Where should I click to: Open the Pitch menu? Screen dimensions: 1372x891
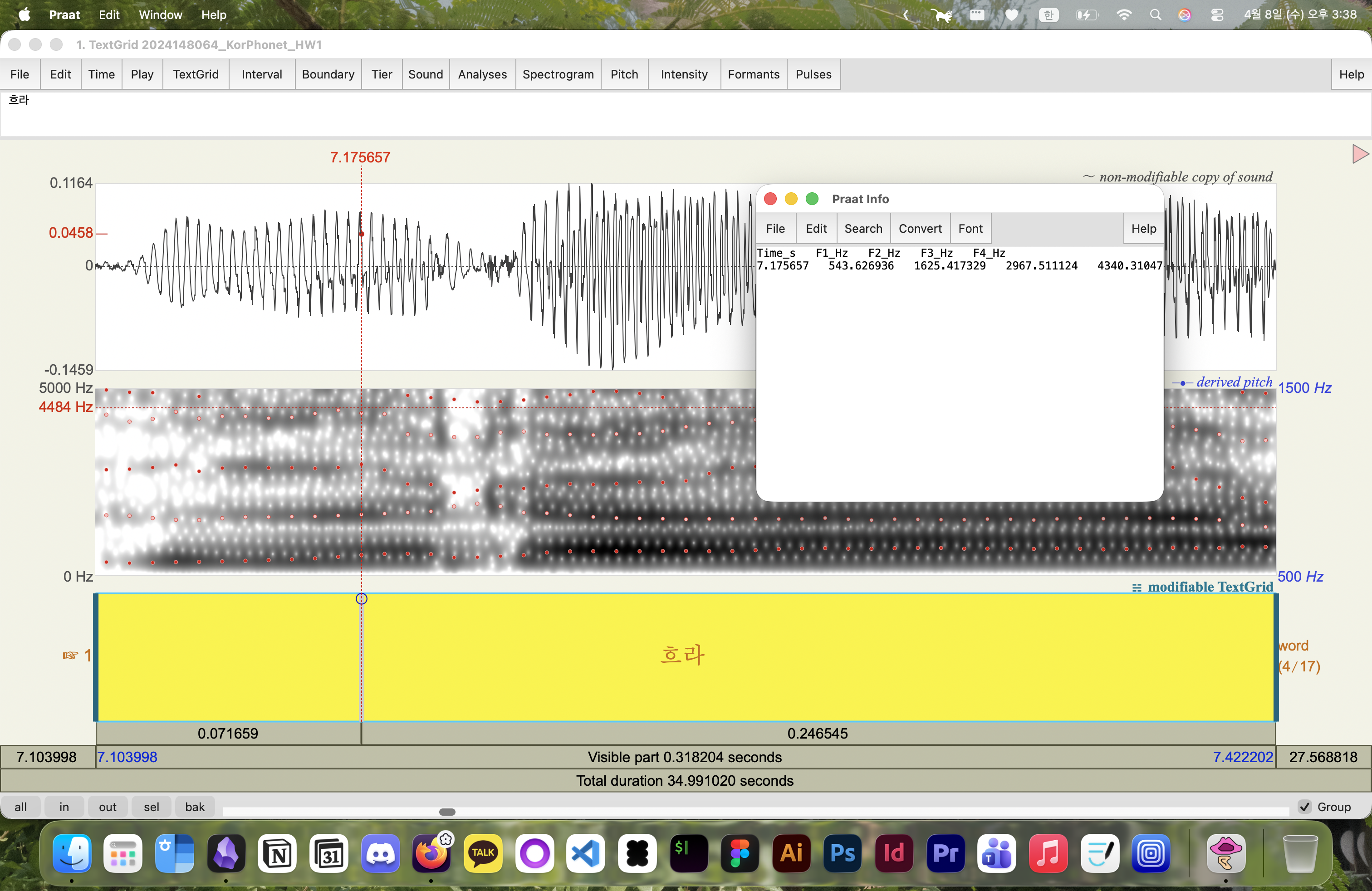(x=624, y=74)
